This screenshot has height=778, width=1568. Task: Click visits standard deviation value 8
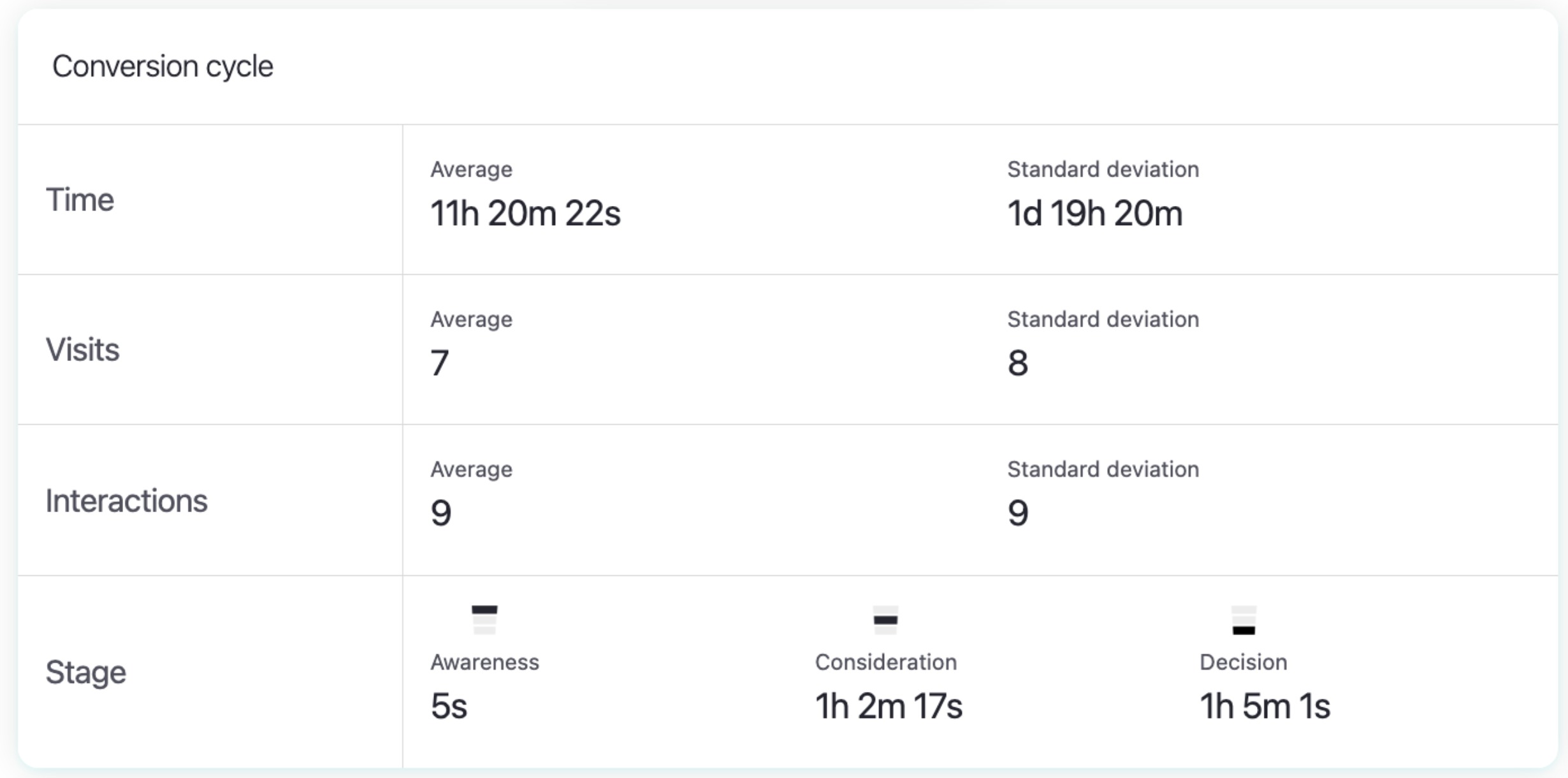(x=1018, y=363)
